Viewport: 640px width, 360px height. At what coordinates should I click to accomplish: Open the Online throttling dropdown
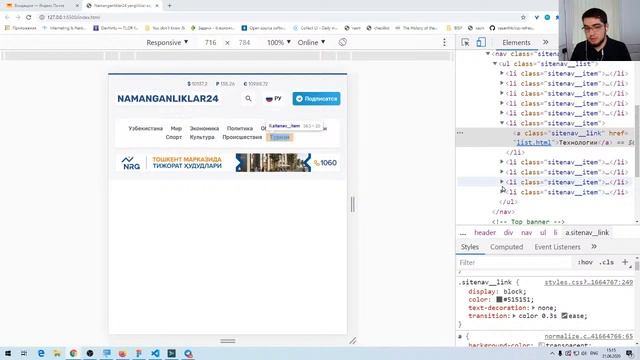click(311, 42)
